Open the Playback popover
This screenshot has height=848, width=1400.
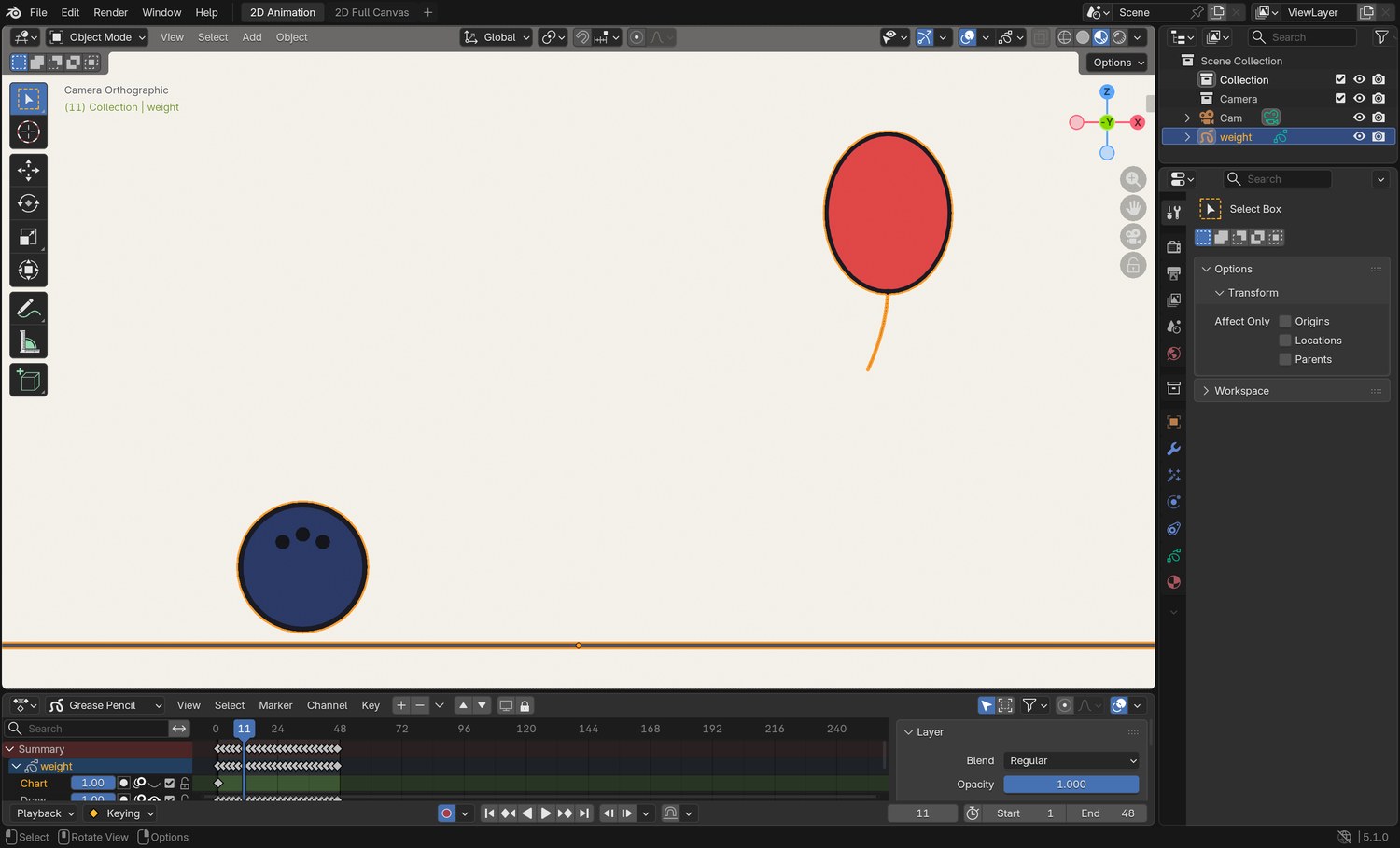pos(45,813)
